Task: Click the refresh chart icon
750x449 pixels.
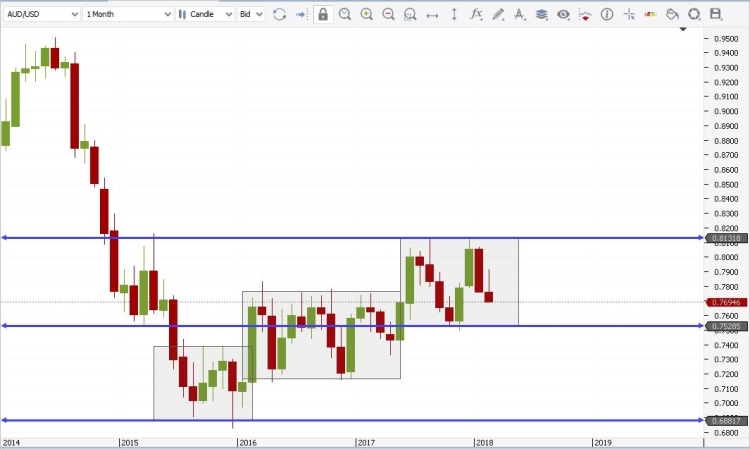Action: coord(279,14)
